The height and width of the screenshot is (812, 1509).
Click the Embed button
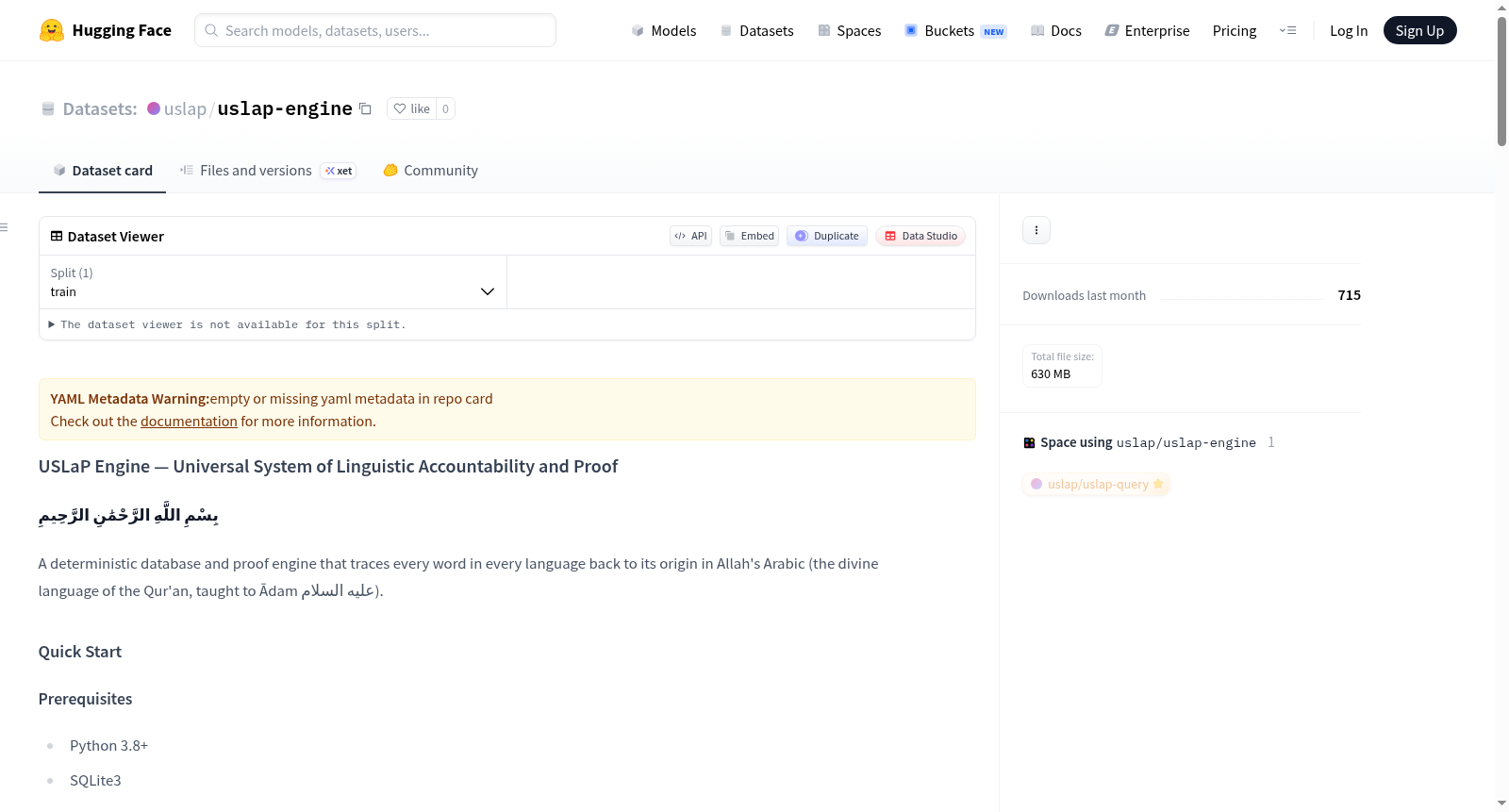click(x=749, y=236)
